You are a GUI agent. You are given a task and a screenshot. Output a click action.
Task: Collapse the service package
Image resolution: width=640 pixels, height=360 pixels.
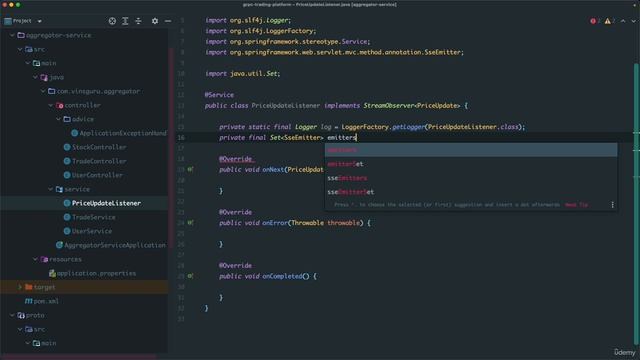(x=51, y=189)
